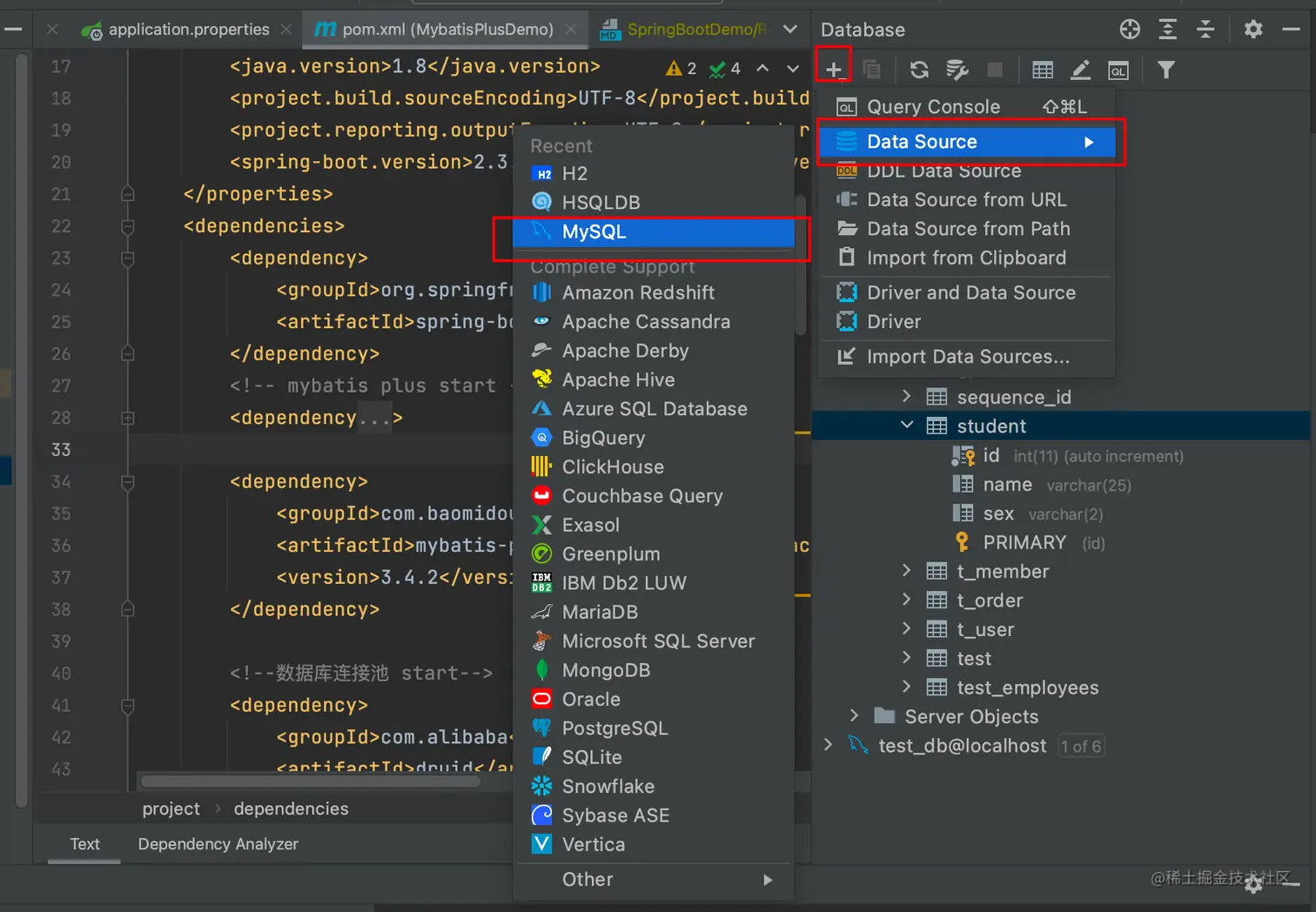This screenshot has height=912, width=1316.
Task: Close the pom.xml tab
Action: tap(570, 29)
